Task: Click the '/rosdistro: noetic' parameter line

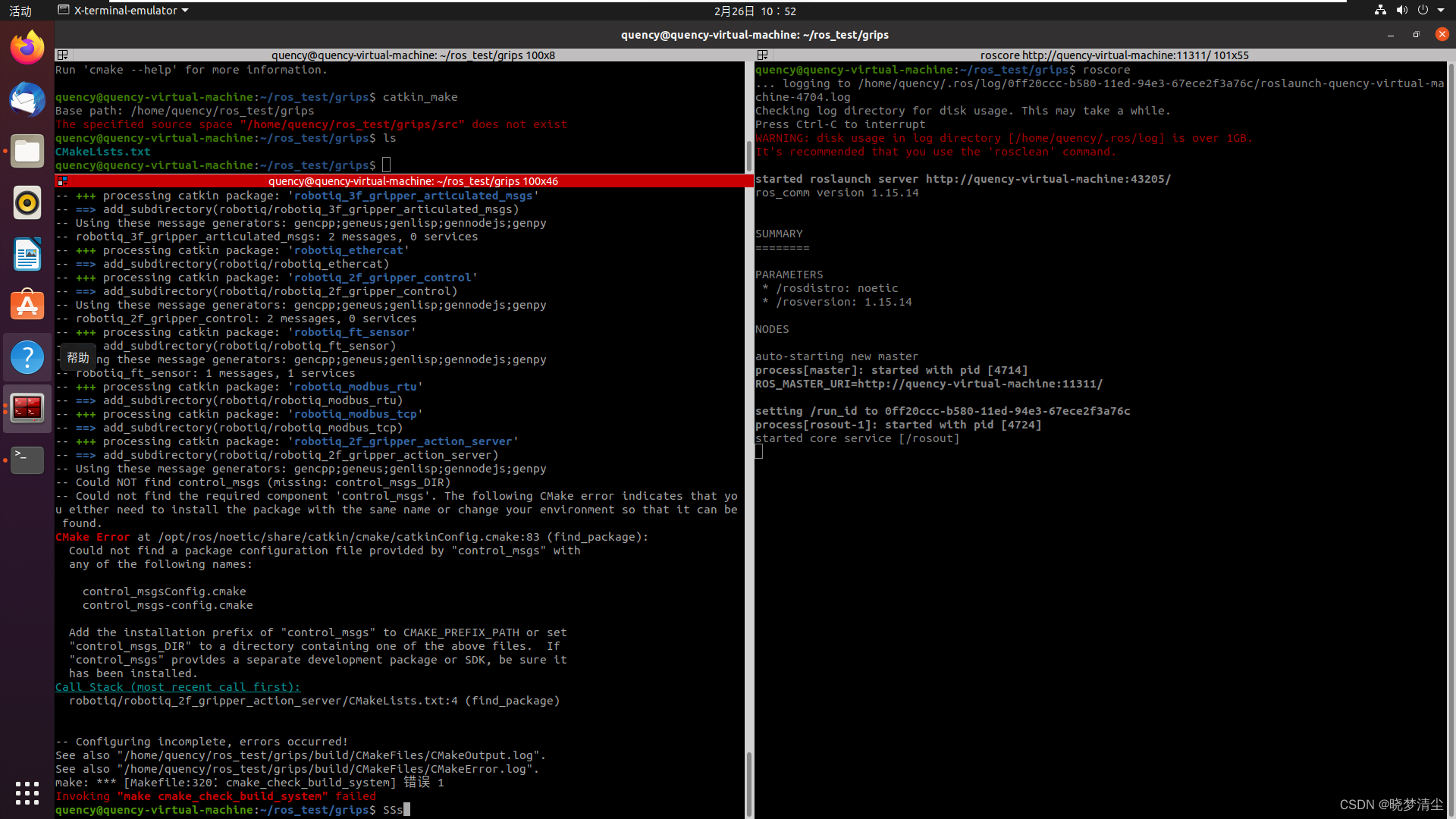Action: [x=837, y=288]
